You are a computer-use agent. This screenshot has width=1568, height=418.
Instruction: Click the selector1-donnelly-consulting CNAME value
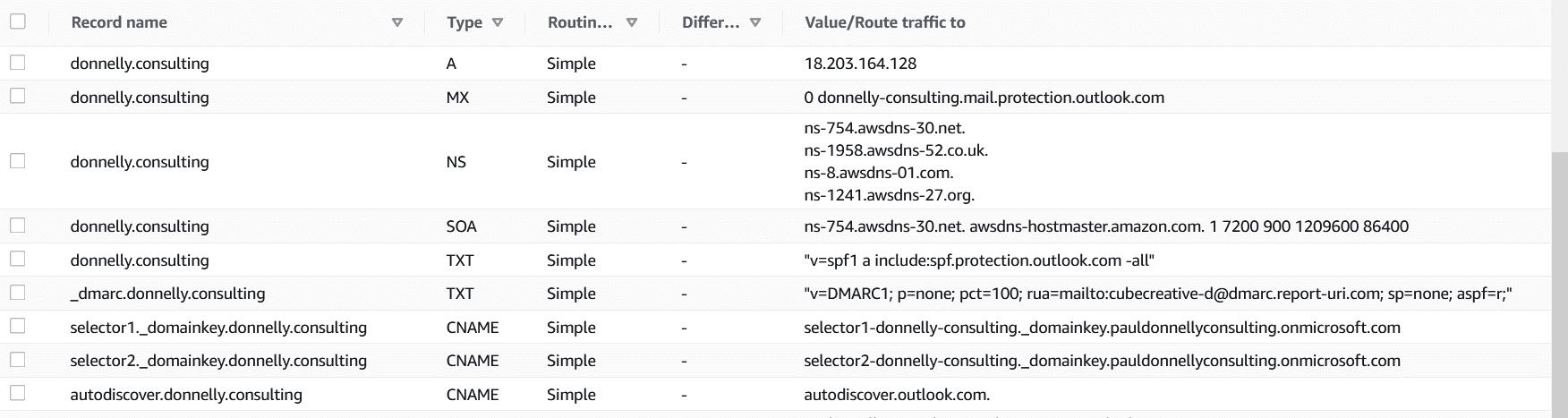1102,328
